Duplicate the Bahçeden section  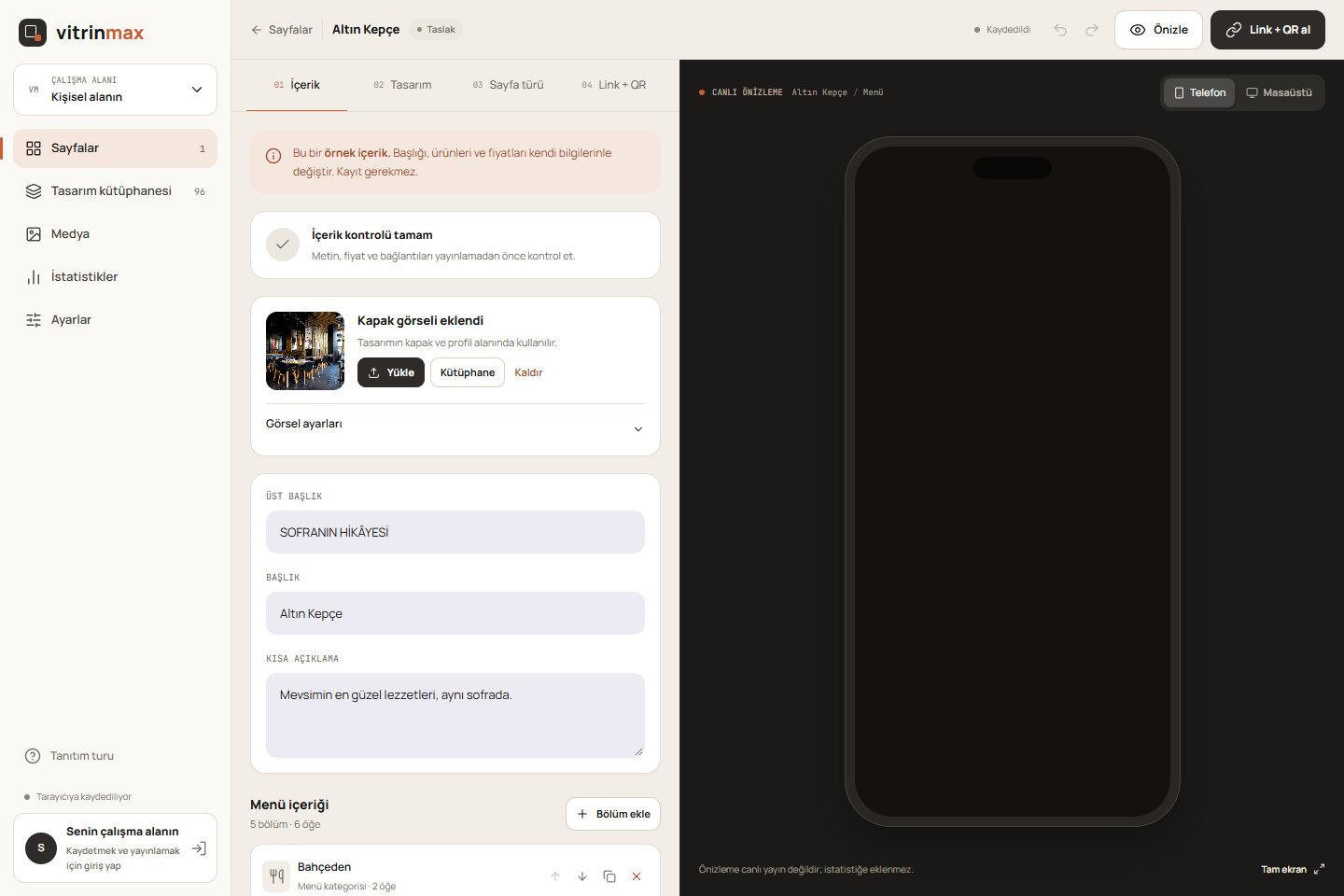click(609, 876)
